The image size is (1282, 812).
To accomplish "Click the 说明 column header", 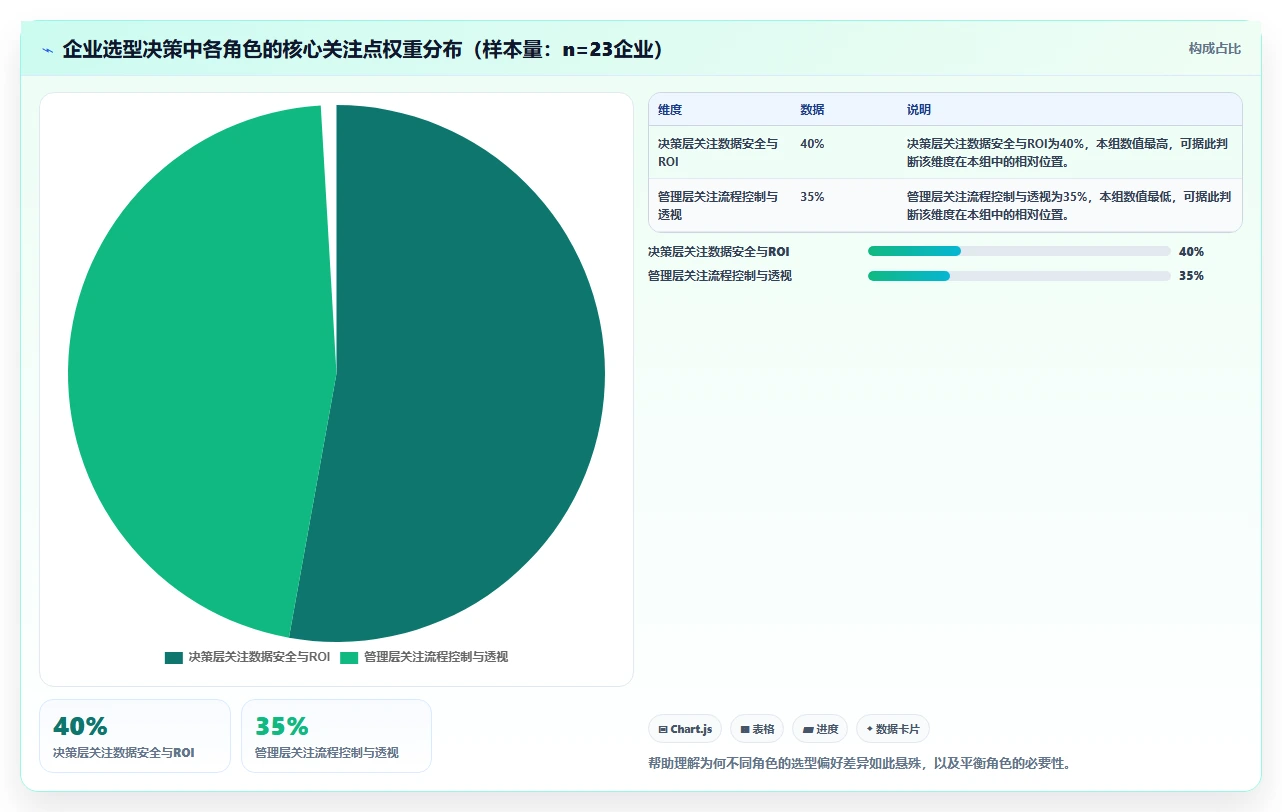I will tap(919, 110).
